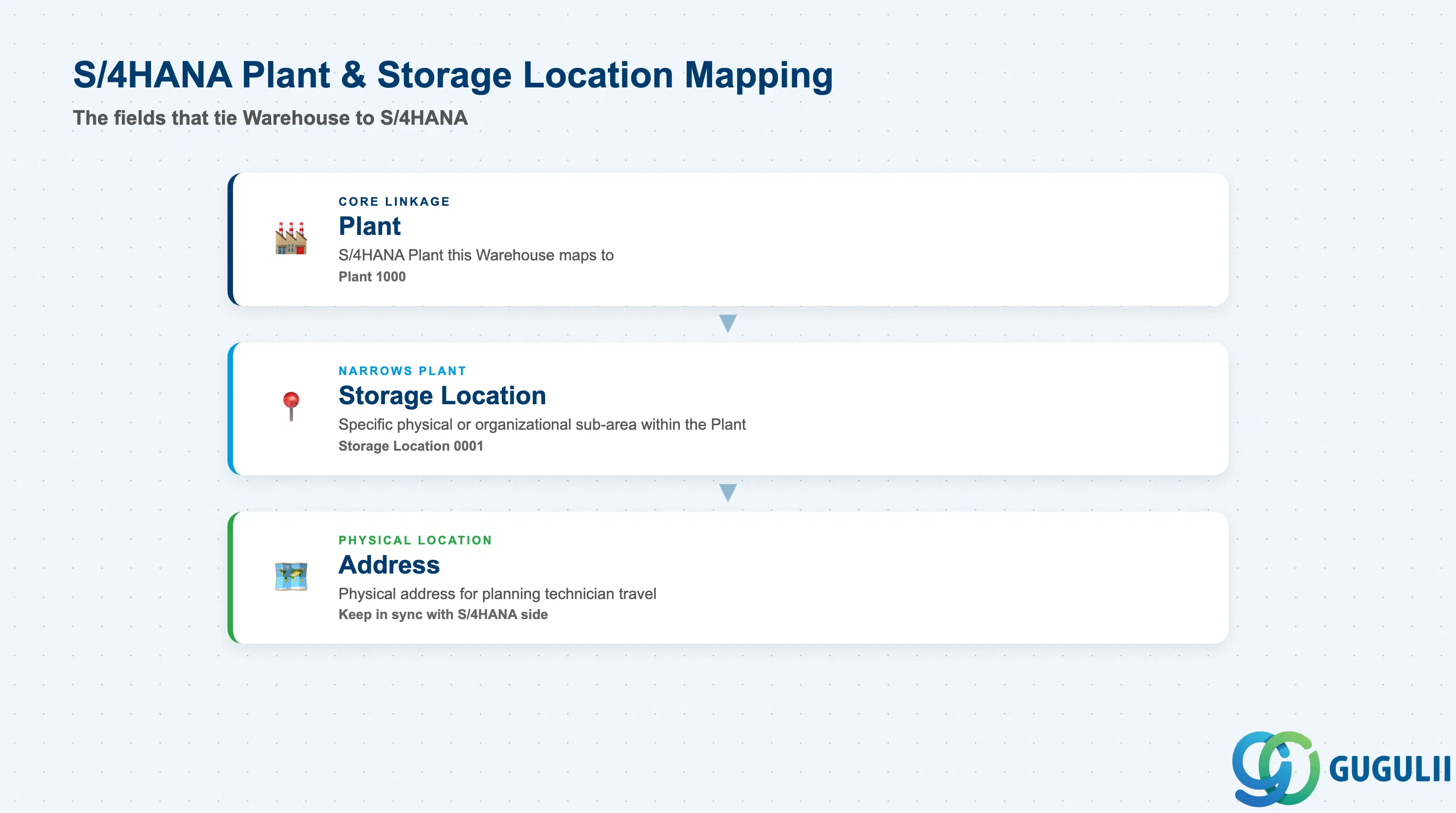Screen dimensions: 1456x813
Task: Click the NARROWS PLANT label
Action: click(x=402, y=371)
